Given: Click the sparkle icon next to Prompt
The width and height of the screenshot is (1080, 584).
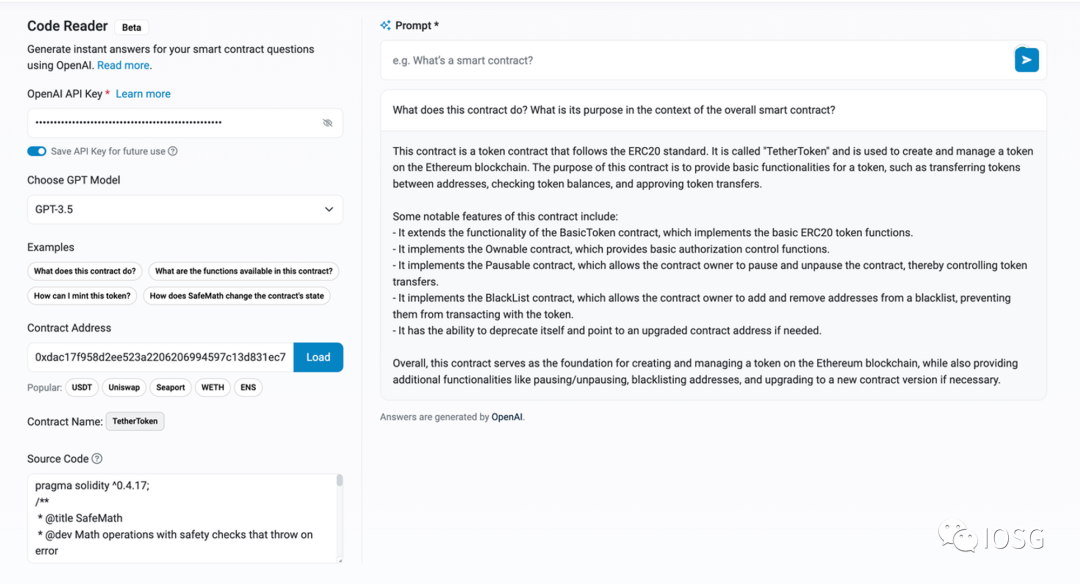Looking at the screenshot, I should [x=385, y=25].
